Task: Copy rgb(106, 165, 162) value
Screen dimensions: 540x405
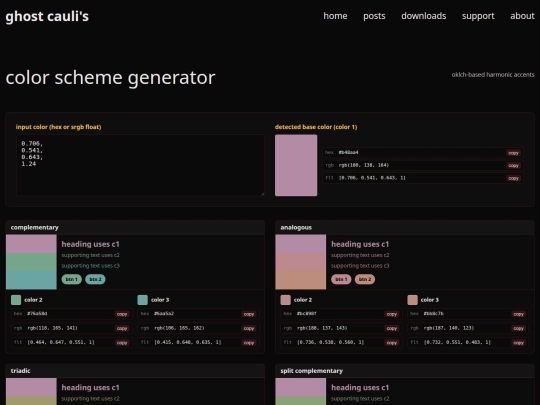Action: (249, 328)
